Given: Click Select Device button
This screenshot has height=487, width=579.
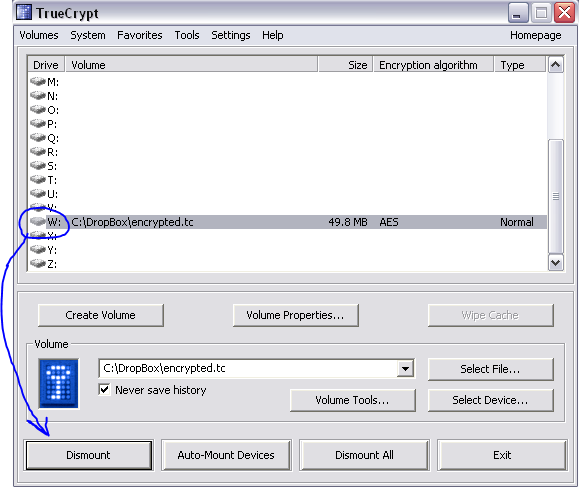Looking at the screenshot, I should [490, 400].
